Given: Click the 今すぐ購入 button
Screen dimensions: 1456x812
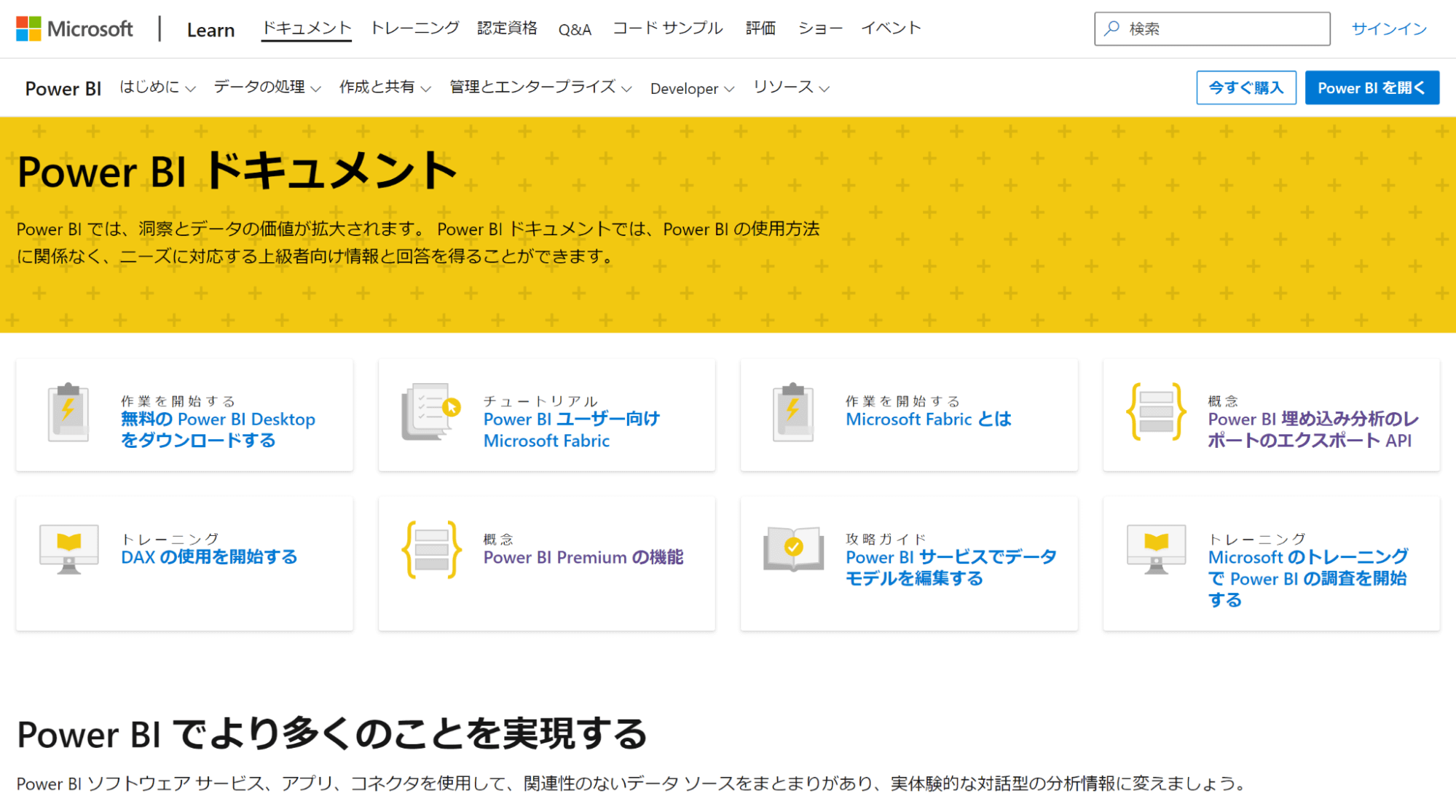Looking at the screenshot, I should (1246, 87).
